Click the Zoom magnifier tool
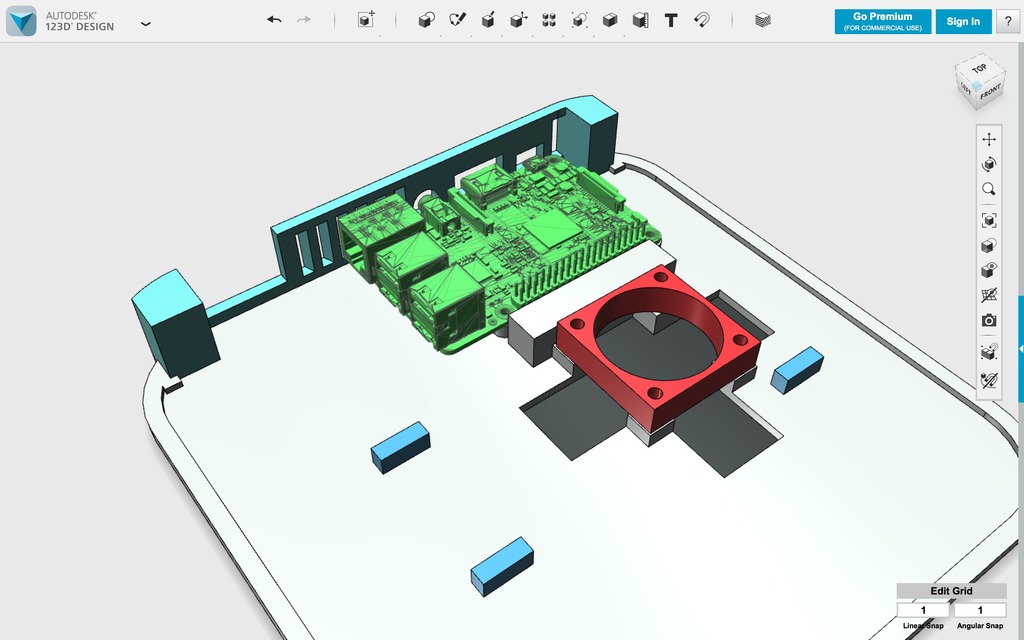Viewport: 1024px width, 640px height. [x=989, y=189]
